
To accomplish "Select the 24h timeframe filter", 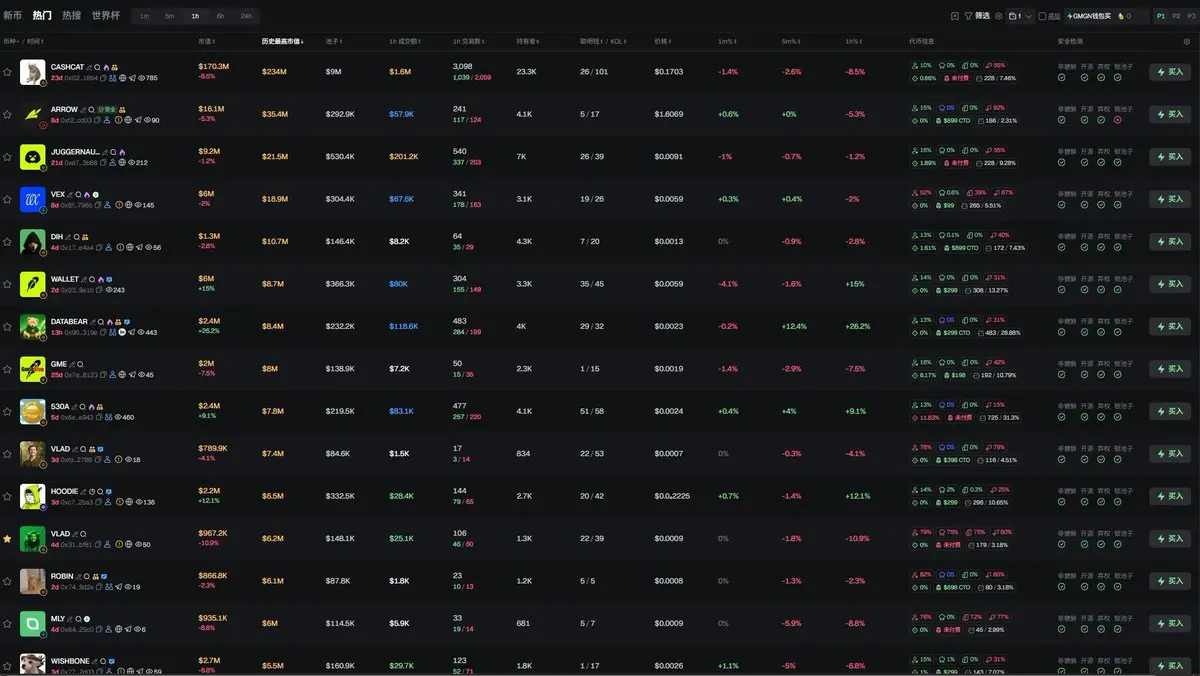I will click(x=246, y=16).
